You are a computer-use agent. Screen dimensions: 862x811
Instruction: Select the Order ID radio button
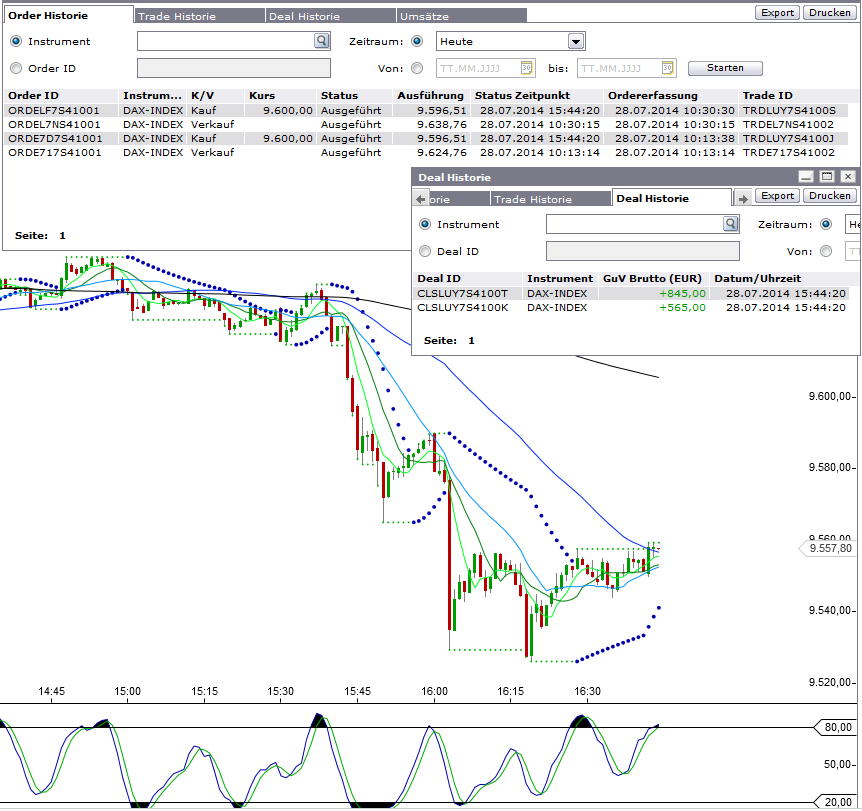[x=16, y=68]
